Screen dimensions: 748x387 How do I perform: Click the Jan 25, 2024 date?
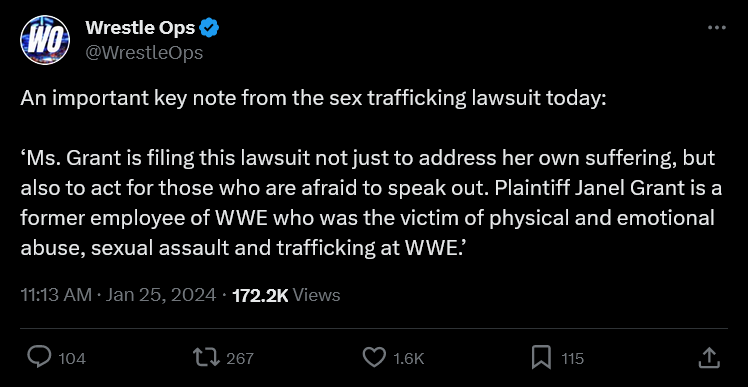point(161,295)
